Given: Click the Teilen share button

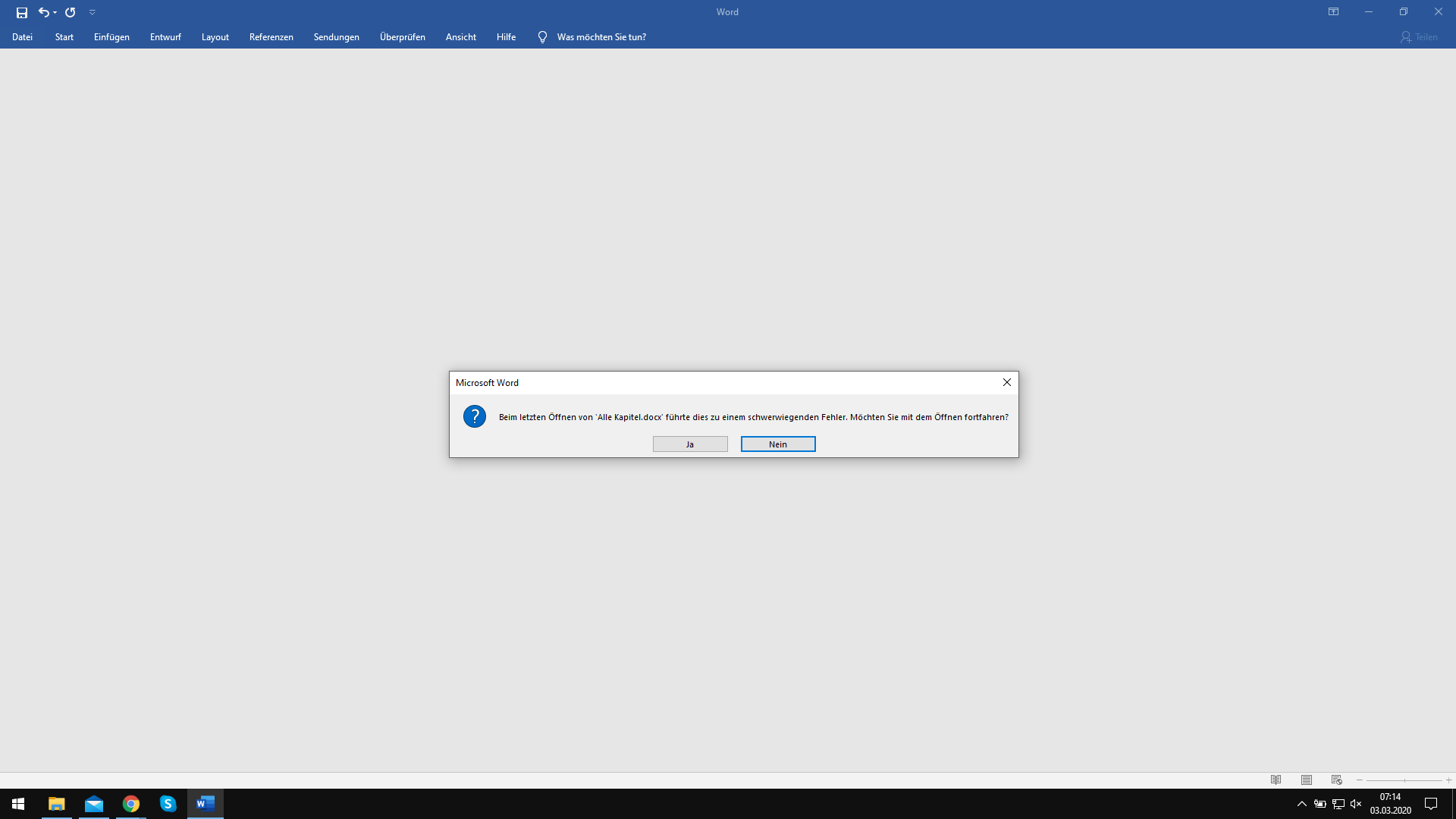Looking at the screenshot, I should pos(1419,37).
